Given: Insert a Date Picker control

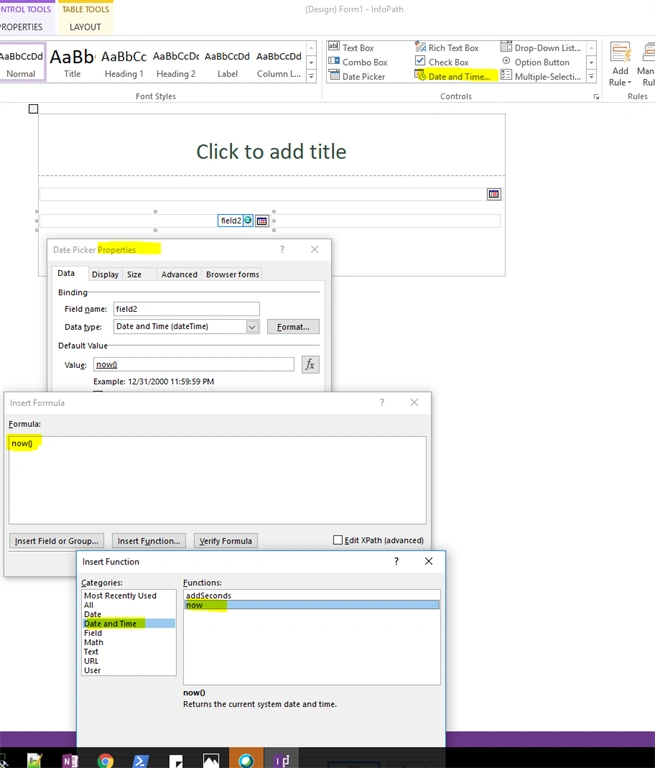Looking at the screenshot, I should [357, 76].
